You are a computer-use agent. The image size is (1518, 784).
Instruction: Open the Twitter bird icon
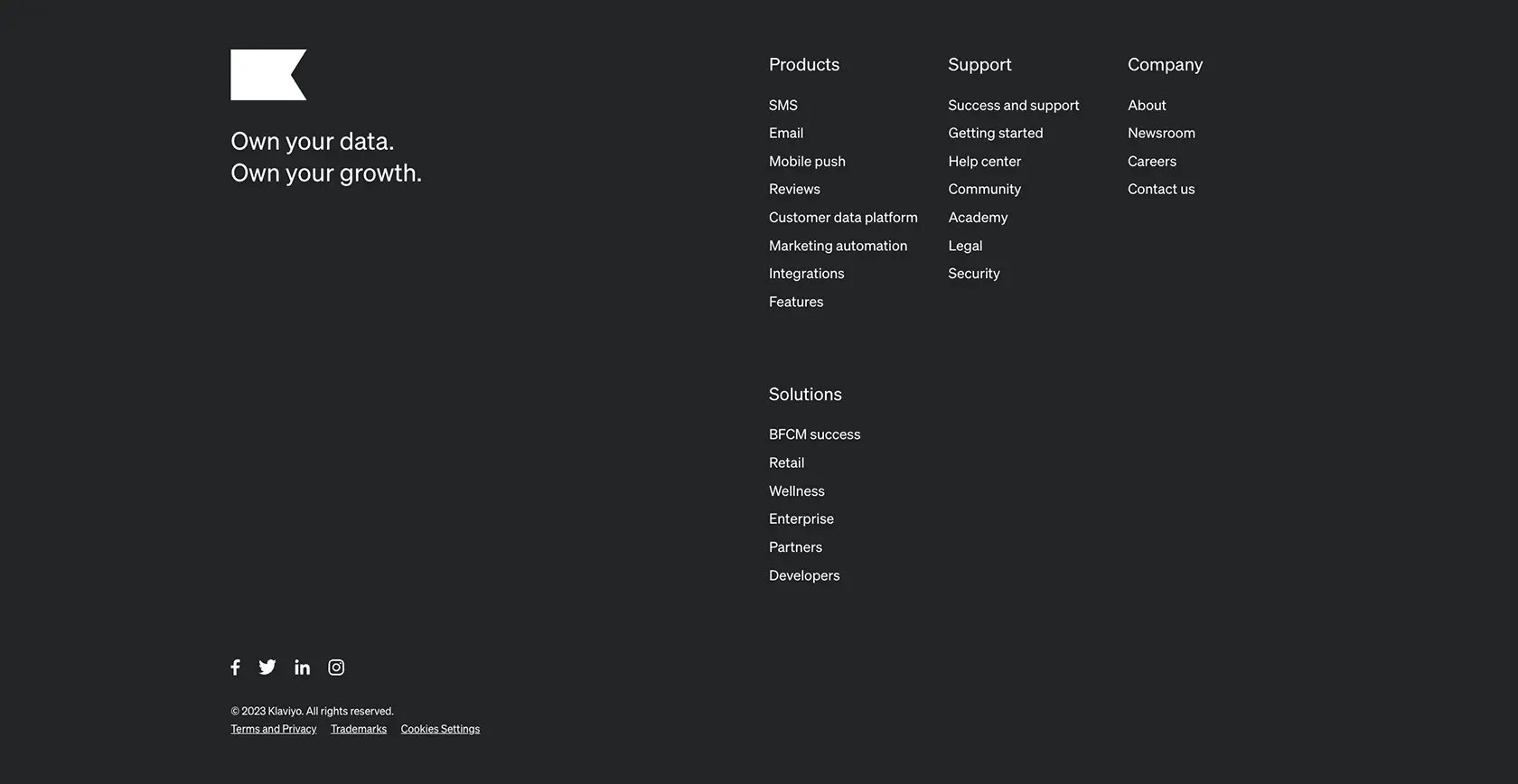[267, 667]
